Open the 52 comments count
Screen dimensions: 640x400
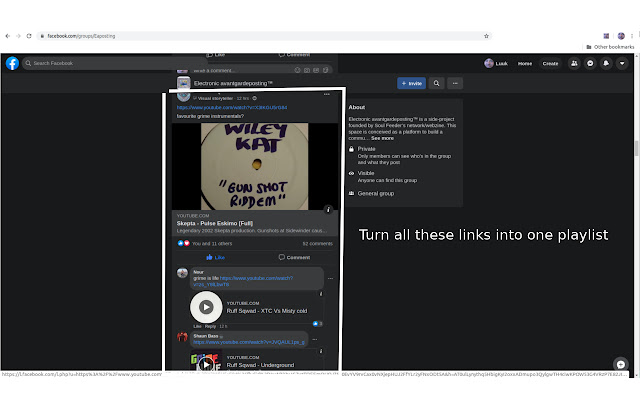tap(318, 244)
